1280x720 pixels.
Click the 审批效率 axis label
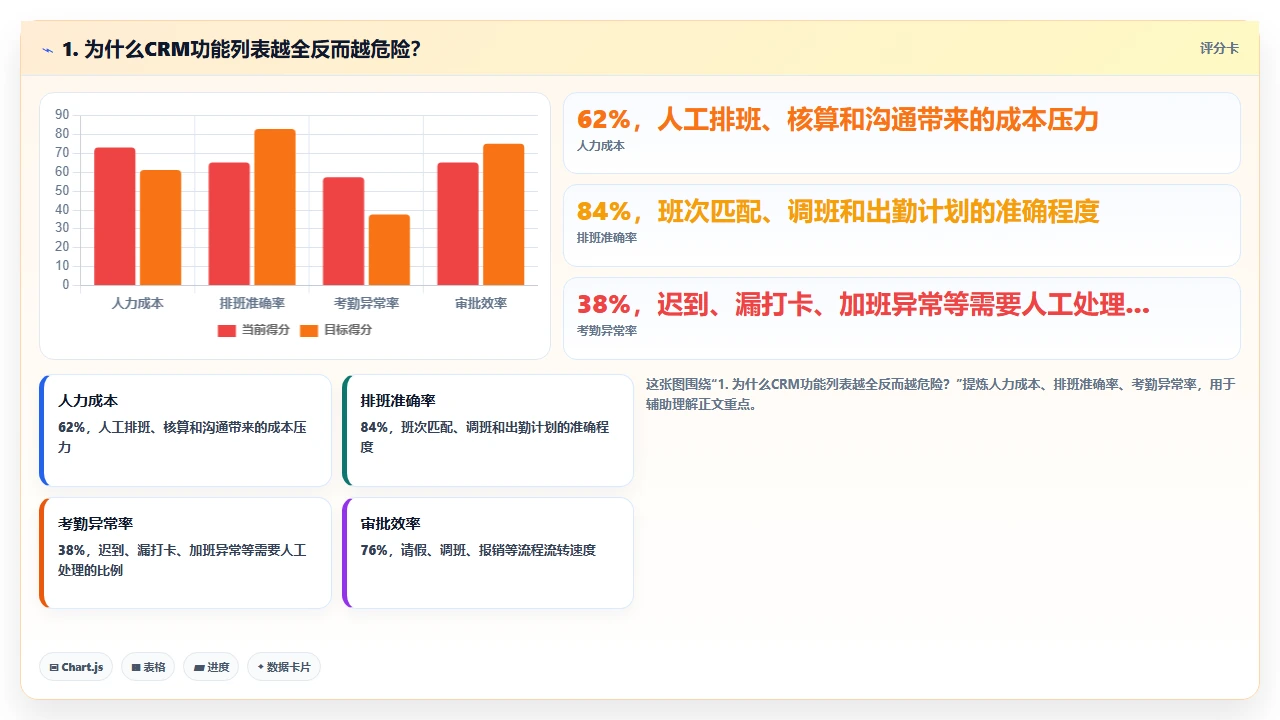click(481, 303)
